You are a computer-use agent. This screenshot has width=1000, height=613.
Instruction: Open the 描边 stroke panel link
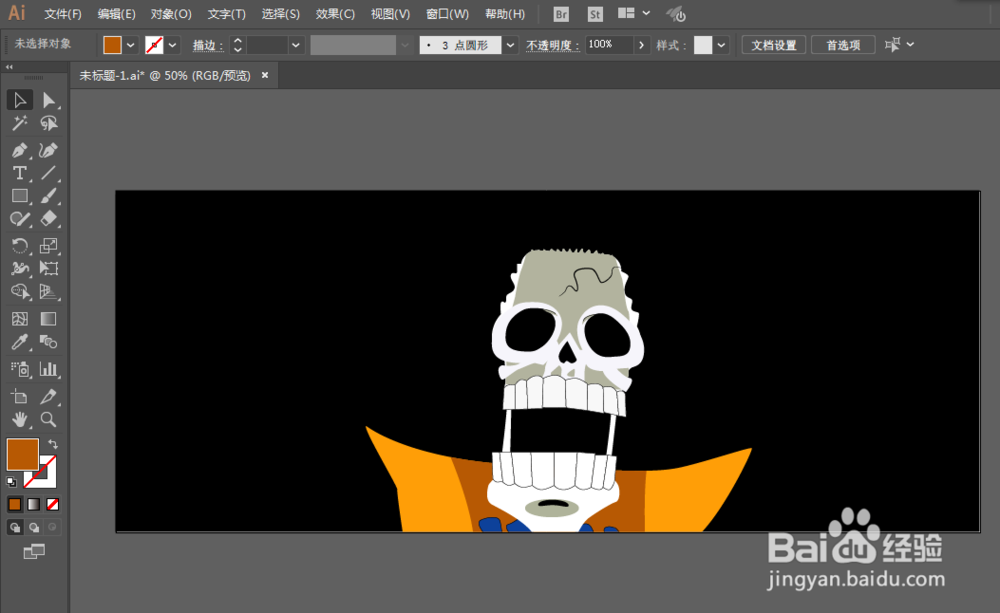[207, 45]
